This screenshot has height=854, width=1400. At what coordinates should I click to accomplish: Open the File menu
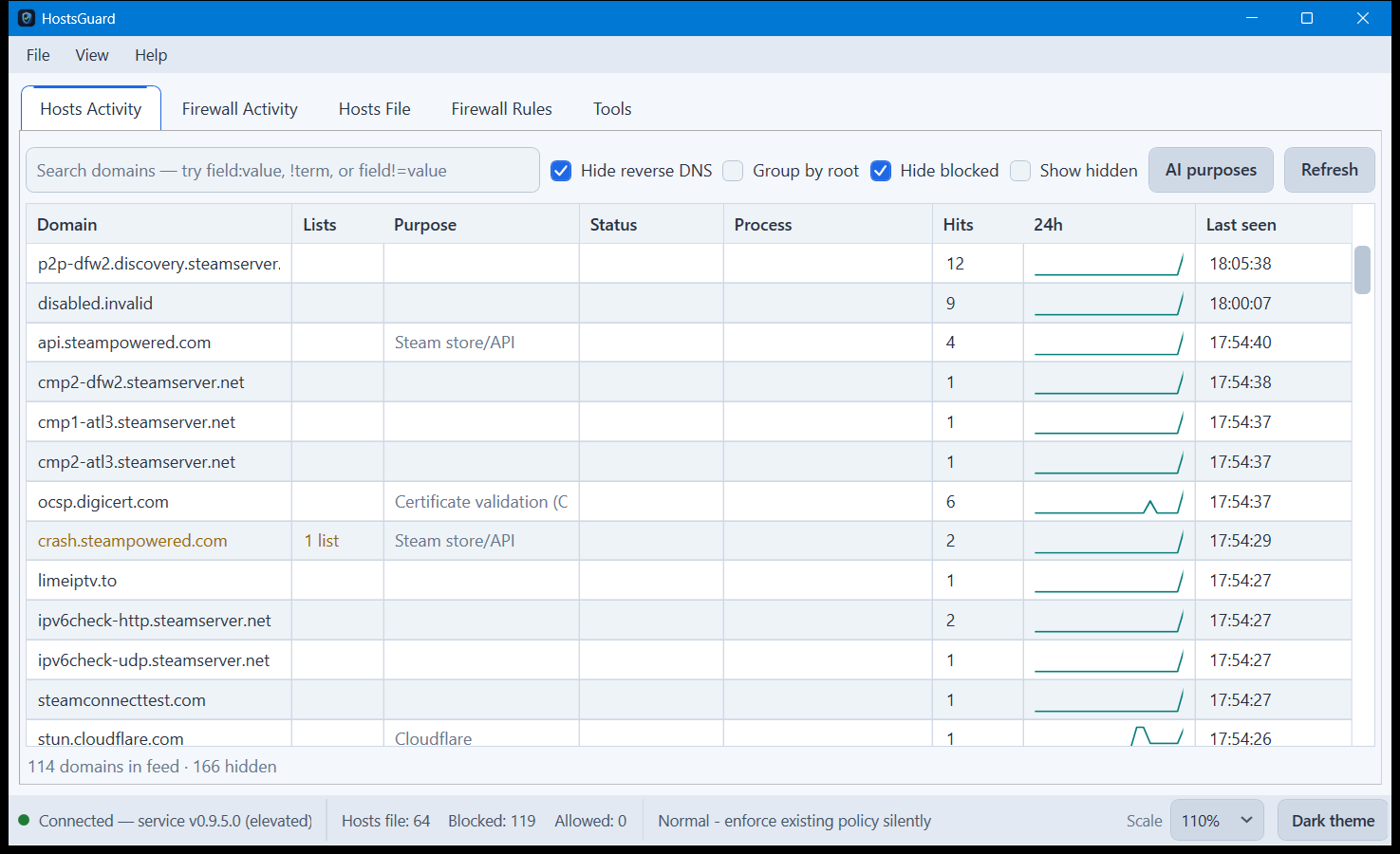(x=38, y=55)
